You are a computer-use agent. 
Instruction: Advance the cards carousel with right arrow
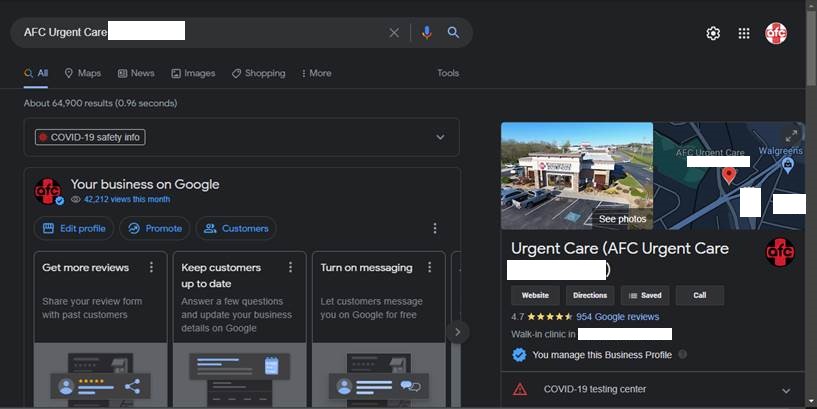(457, 332)
